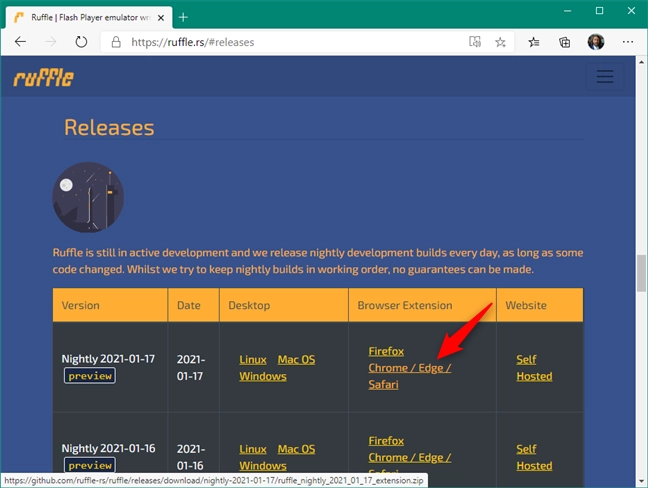Maximize the browser window
The width and height of the screenshot is (648, 488).
[599, 11]
